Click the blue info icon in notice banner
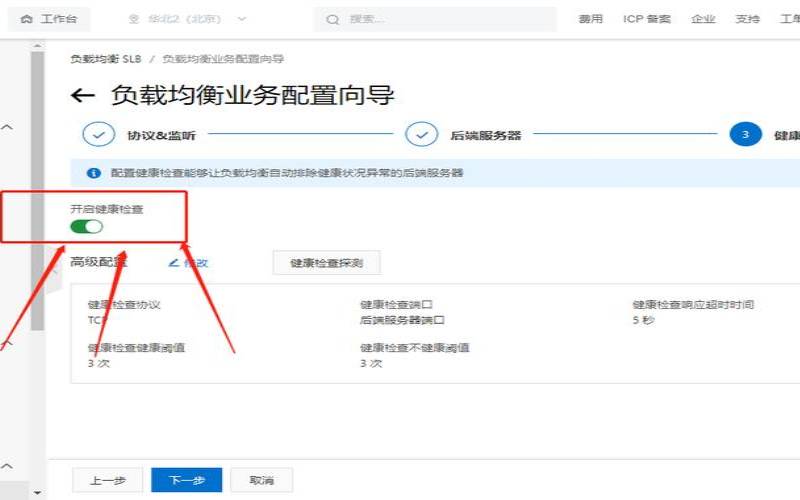 (x=94, y=173)
